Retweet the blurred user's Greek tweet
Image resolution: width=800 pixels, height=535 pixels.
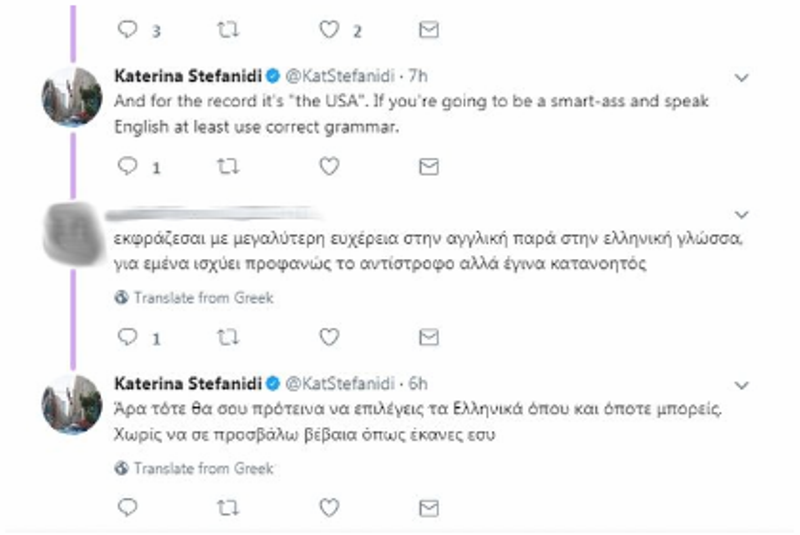[228, 338]
